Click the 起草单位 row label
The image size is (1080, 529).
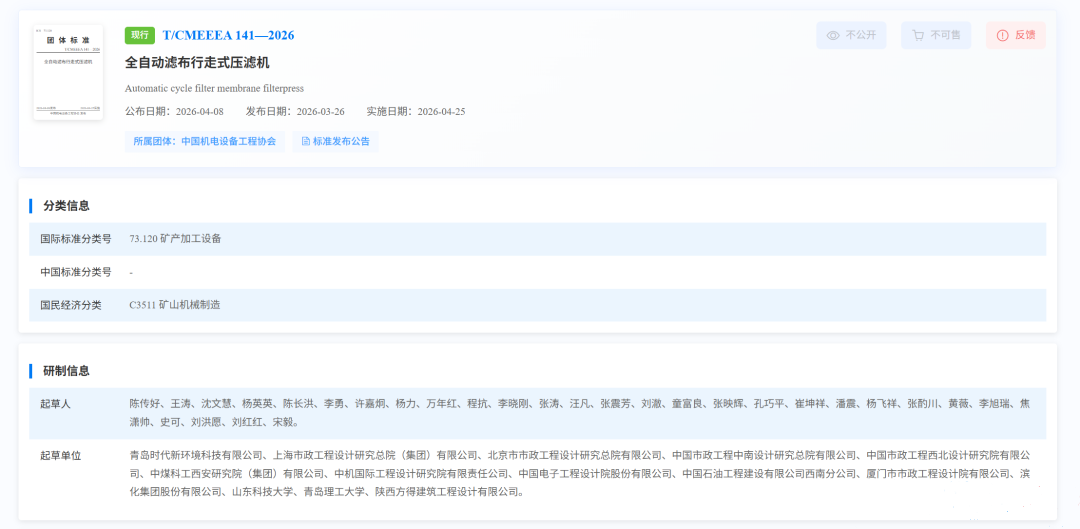(61, 456)
